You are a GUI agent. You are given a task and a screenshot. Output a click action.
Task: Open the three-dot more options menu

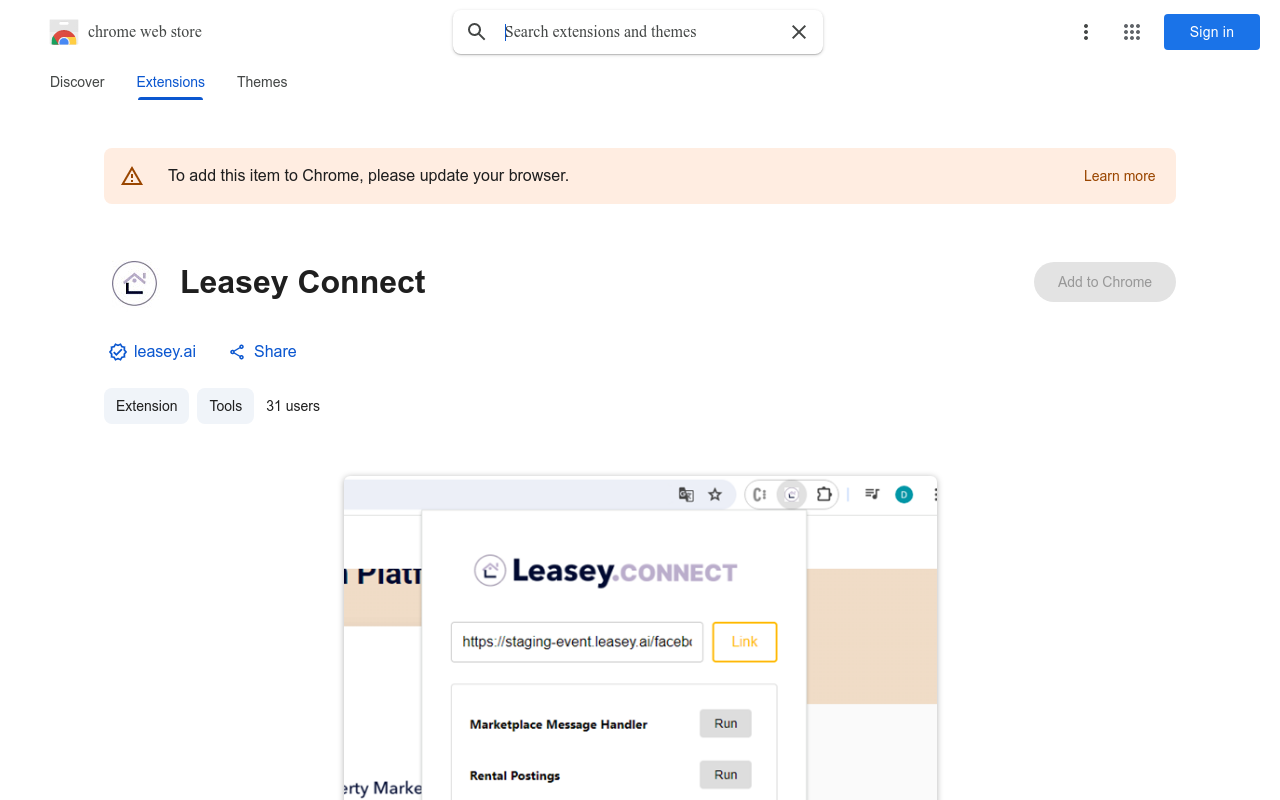1085,32
